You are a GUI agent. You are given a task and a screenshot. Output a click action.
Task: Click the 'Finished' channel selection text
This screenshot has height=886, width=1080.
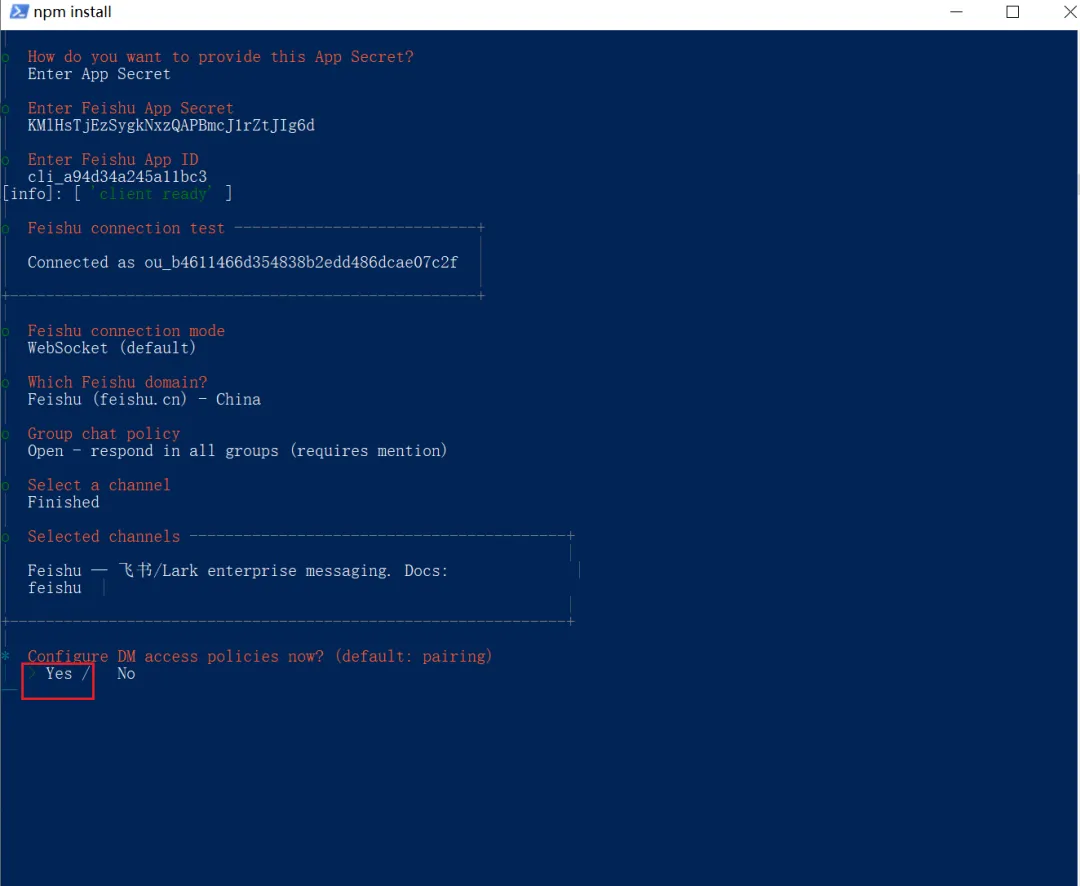[63, 502]
